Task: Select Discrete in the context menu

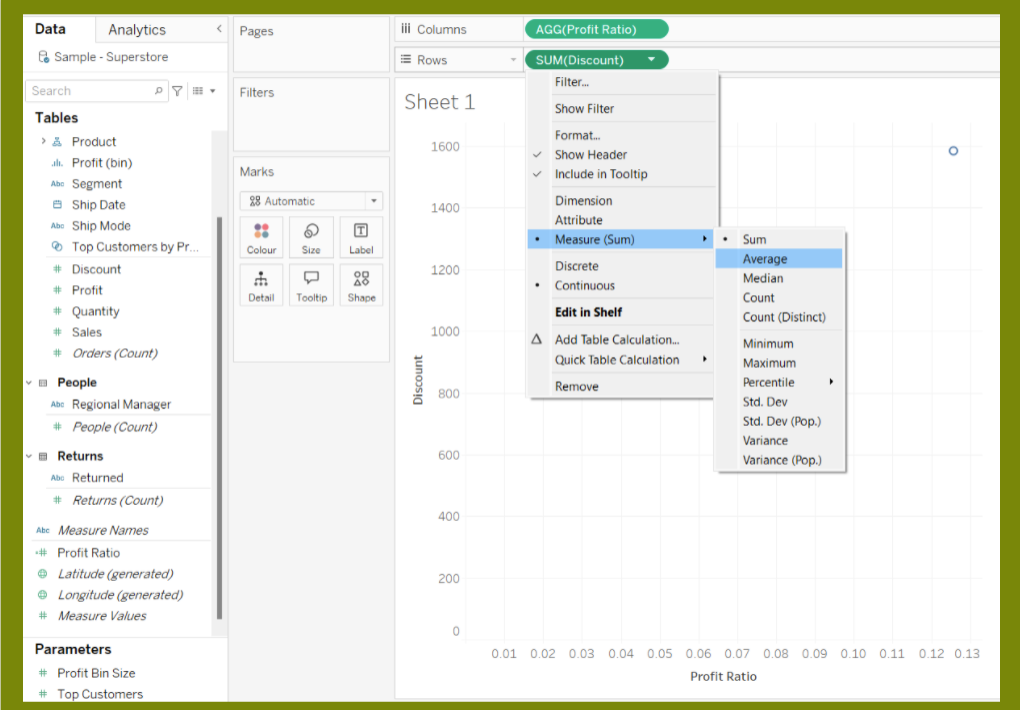Action: click(576, 266)
